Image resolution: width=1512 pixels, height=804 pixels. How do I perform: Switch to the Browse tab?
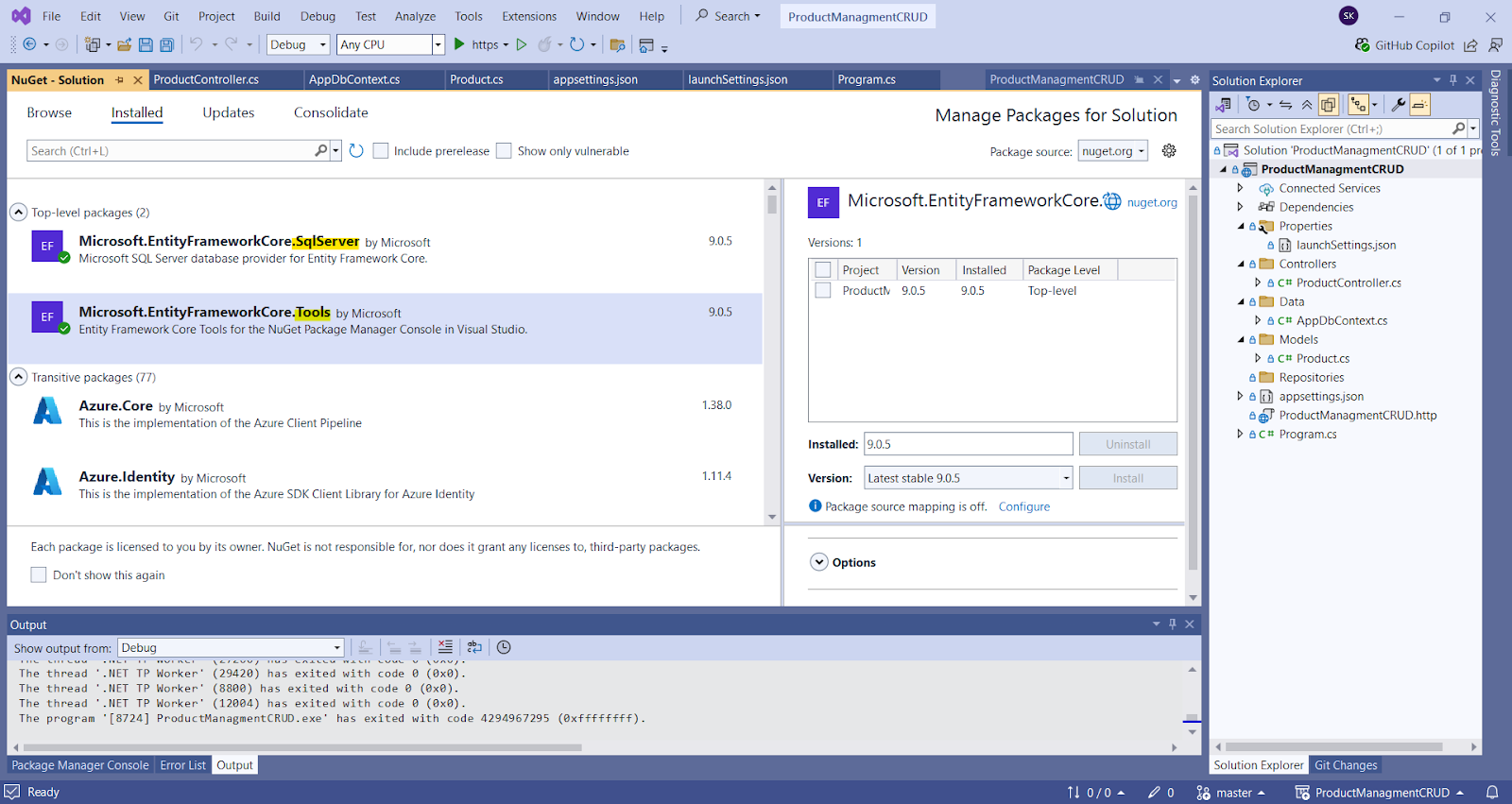point(49,112)
